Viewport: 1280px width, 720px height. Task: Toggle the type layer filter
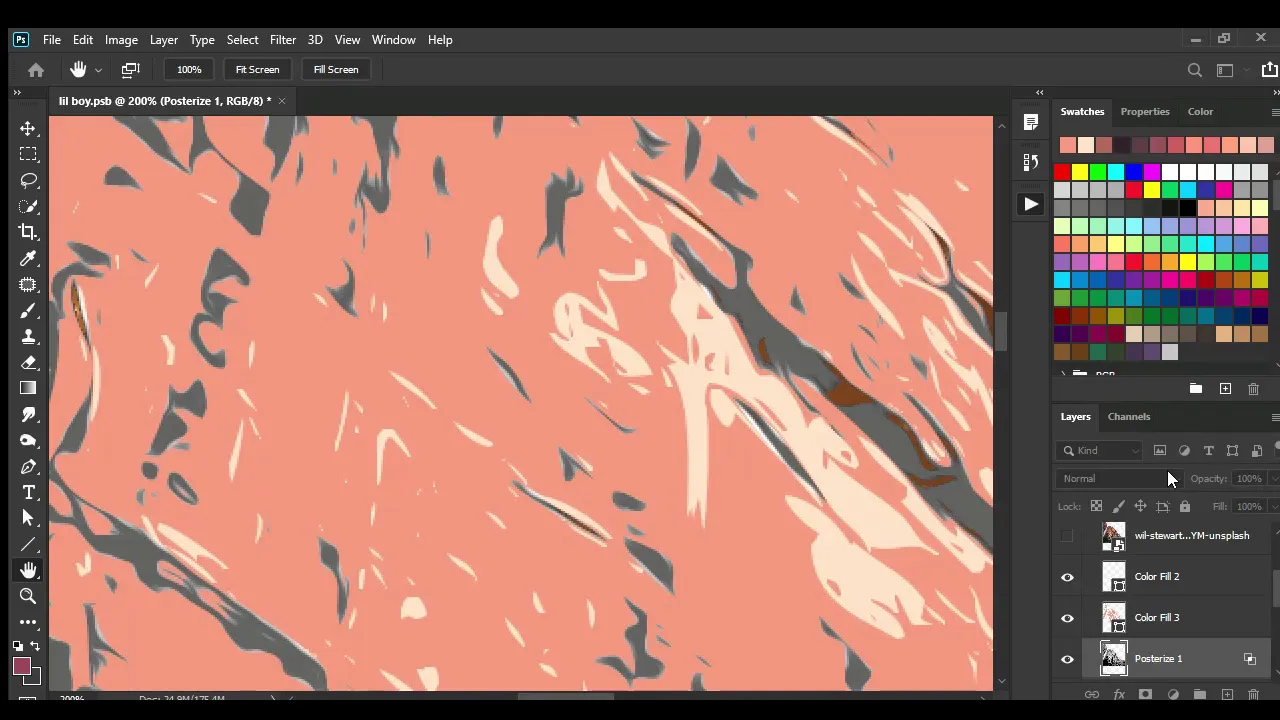click(x=1208, y=451)
